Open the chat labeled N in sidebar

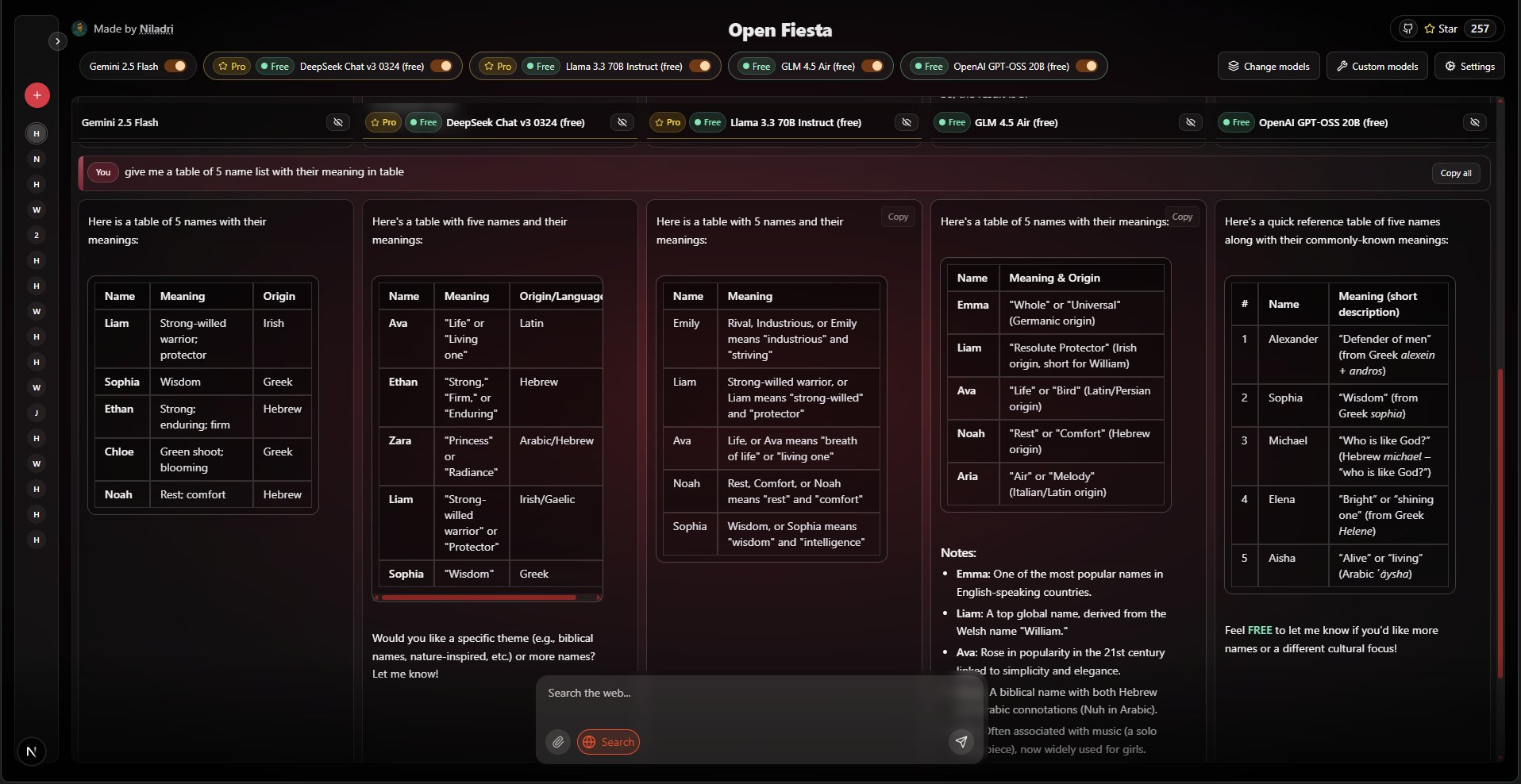point(37,159)
